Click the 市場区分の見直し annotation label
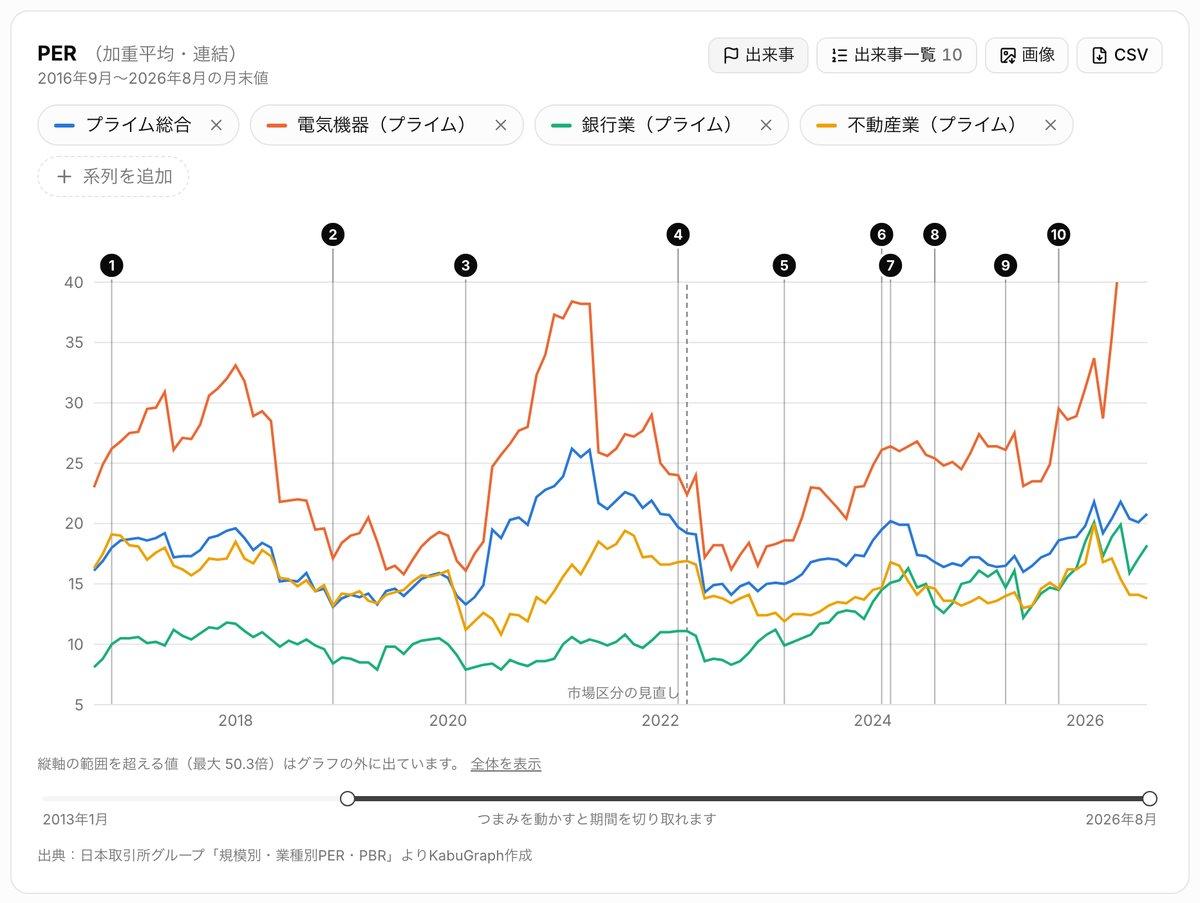 click(623, 693)
